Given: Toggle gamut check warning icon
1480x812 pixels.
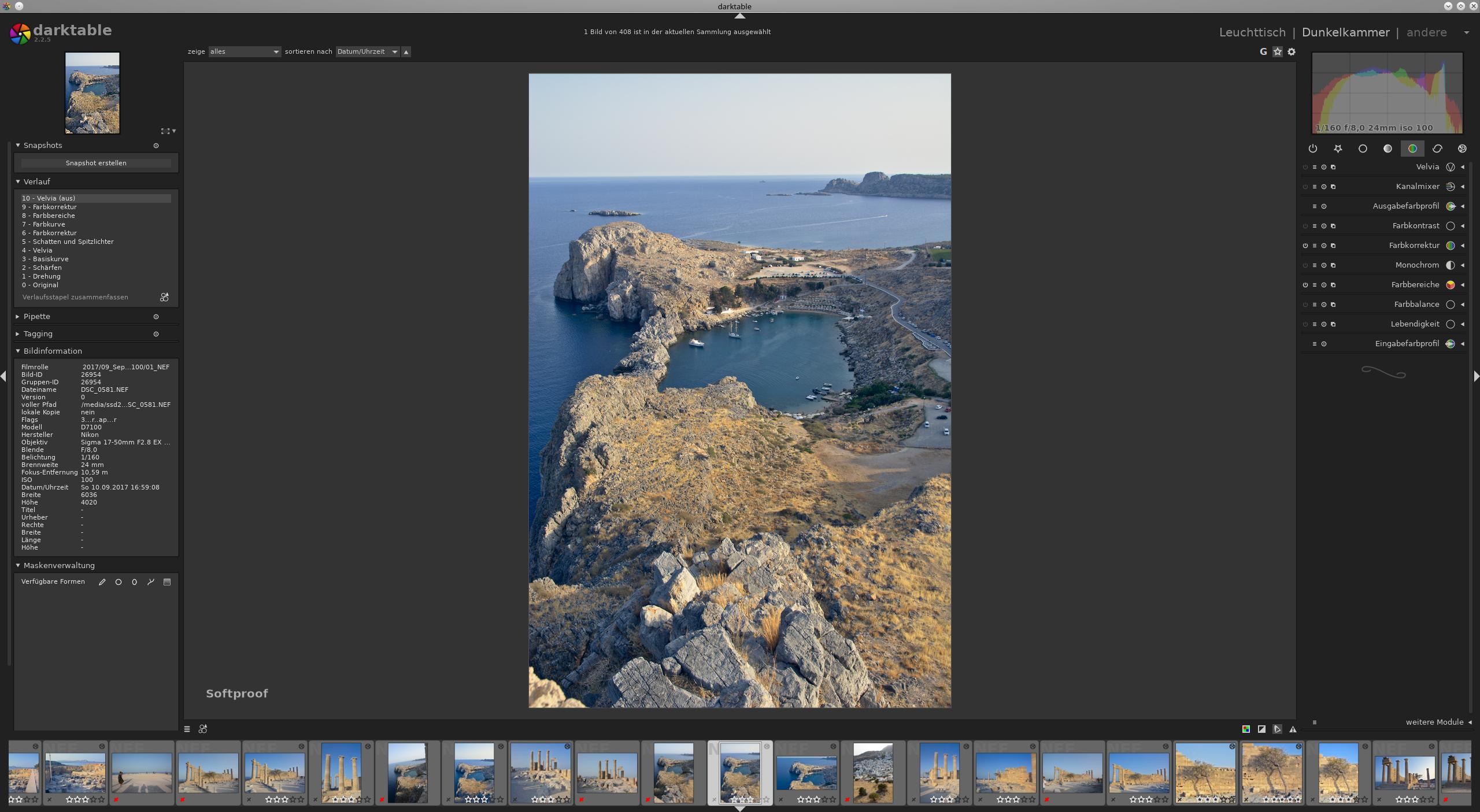Looking at the screenshot, I should pos(1293,729).
